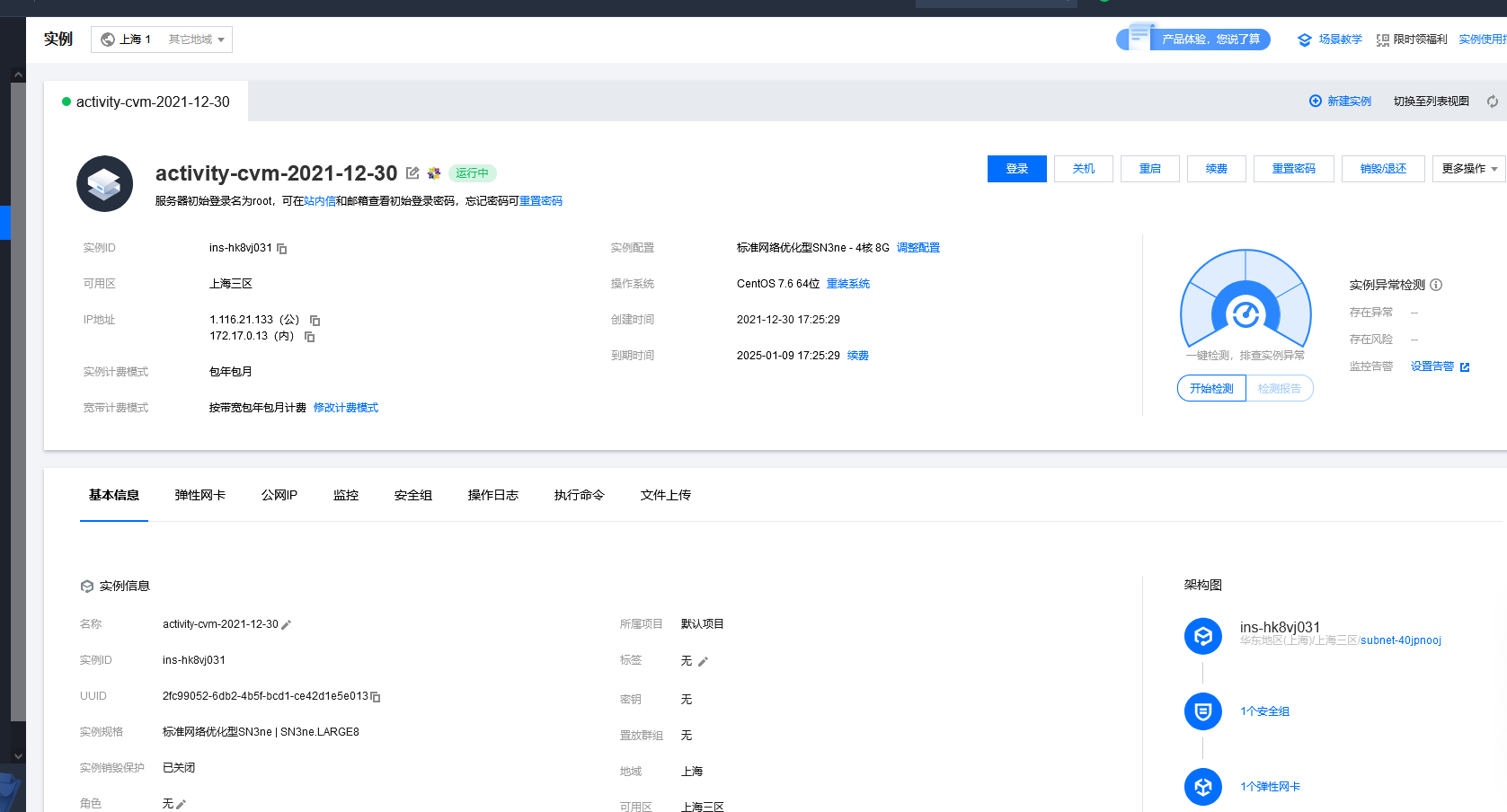Copy the private IP address 172.17.0.13
The height and width of the screenshot is (812, 1507).
(x=310, y=337)
